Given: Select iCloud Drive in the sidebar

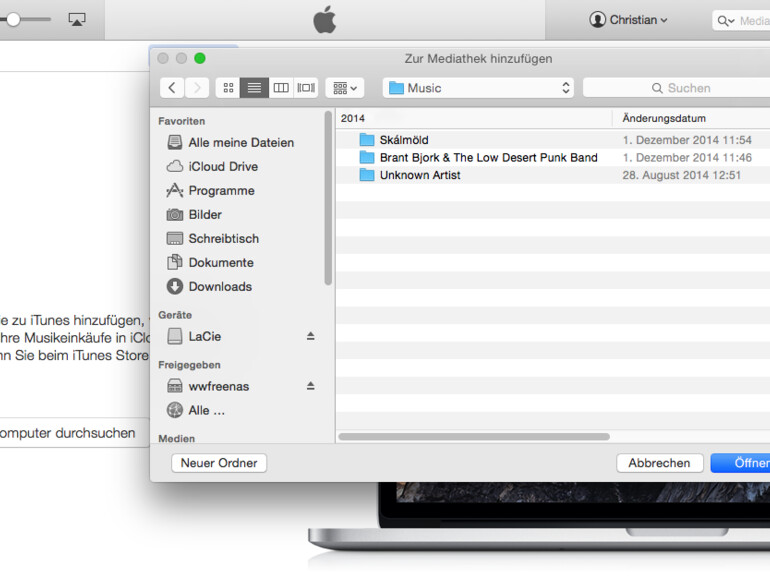Looking at the screenshot, I should point(223,167).
